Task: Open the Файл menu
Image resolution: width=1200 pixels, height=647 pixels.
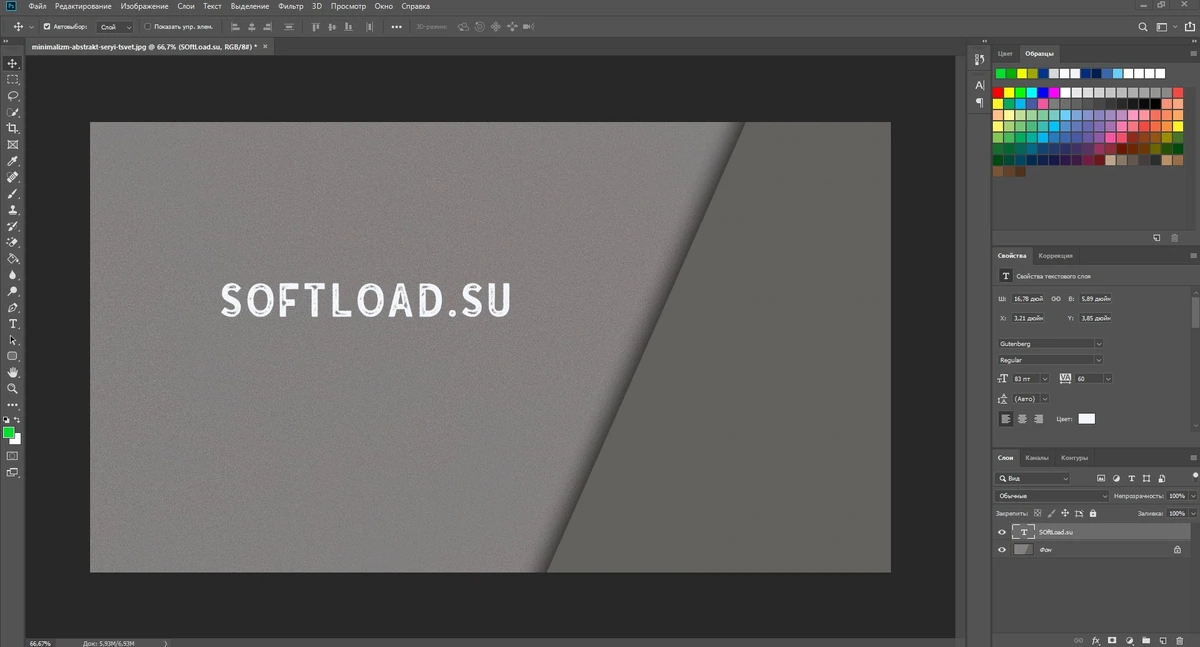Action: coord(37,6)
